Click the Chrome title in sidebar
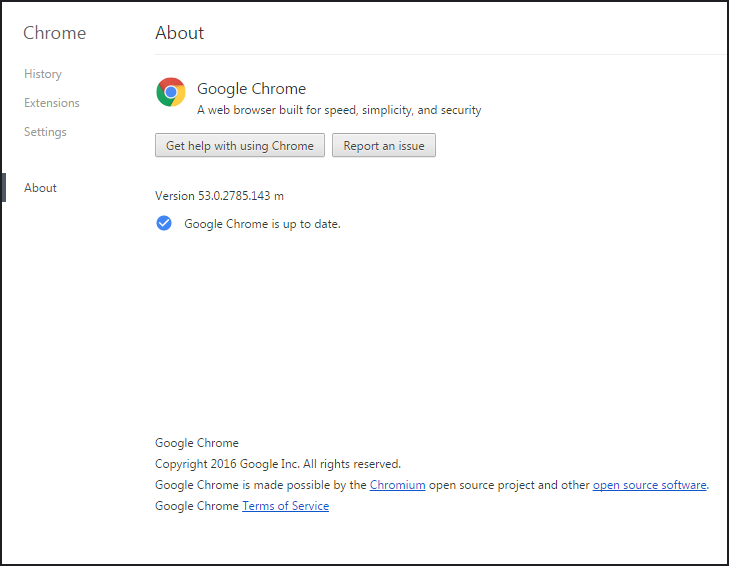 55,33
